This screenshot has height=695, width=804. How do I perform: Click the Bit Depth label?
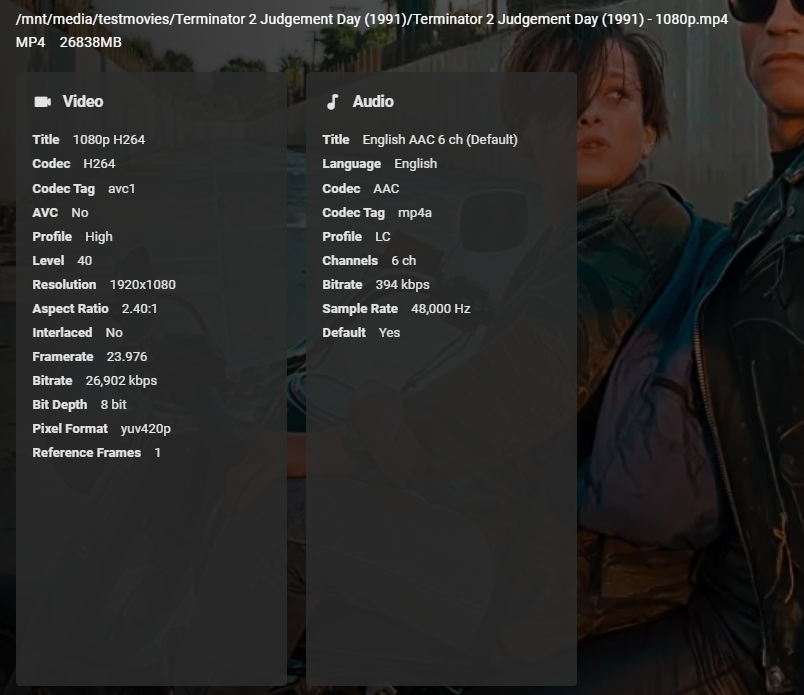[60, 405]
